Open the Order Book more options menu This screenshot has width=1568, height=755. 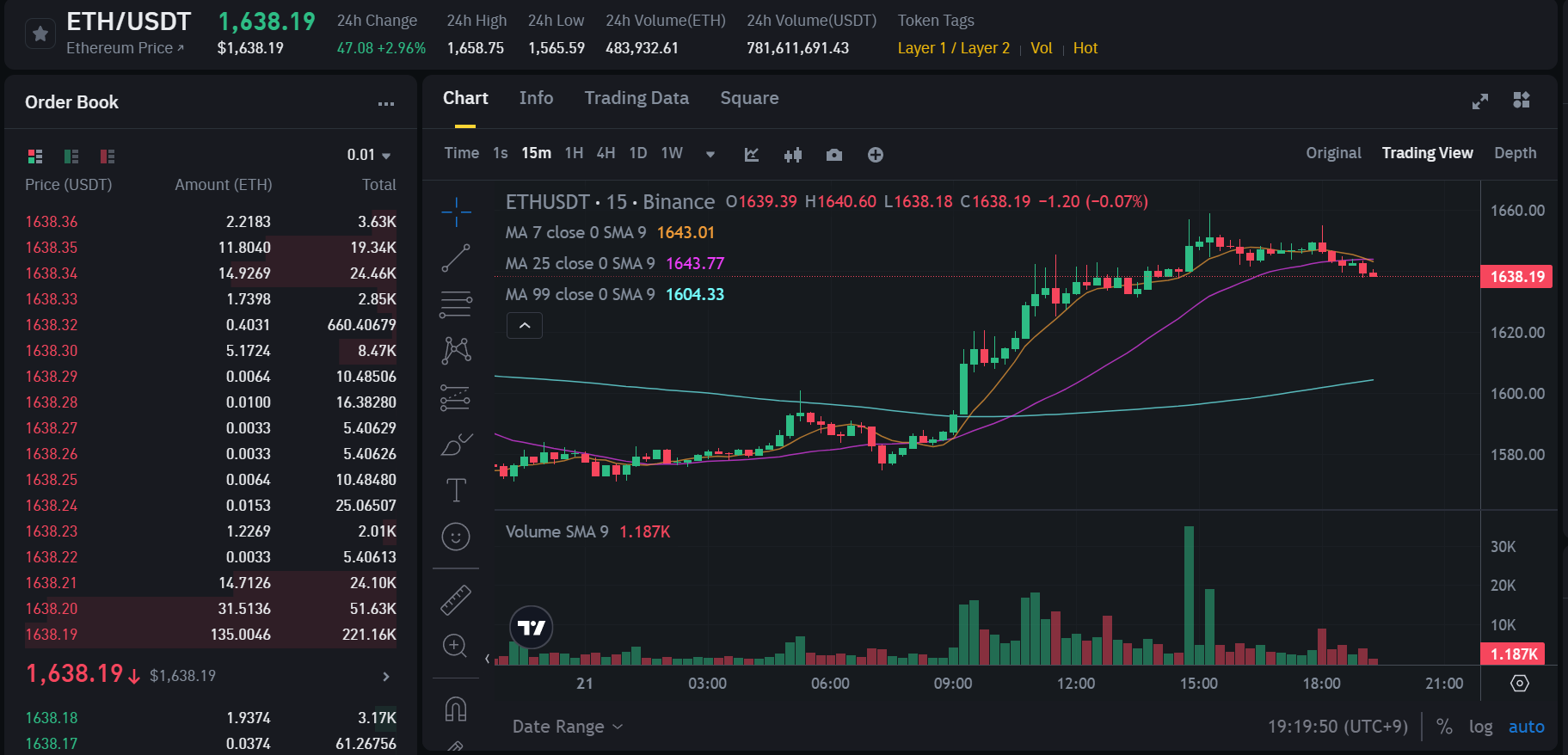pyautogui.click(x=386, y=104)
